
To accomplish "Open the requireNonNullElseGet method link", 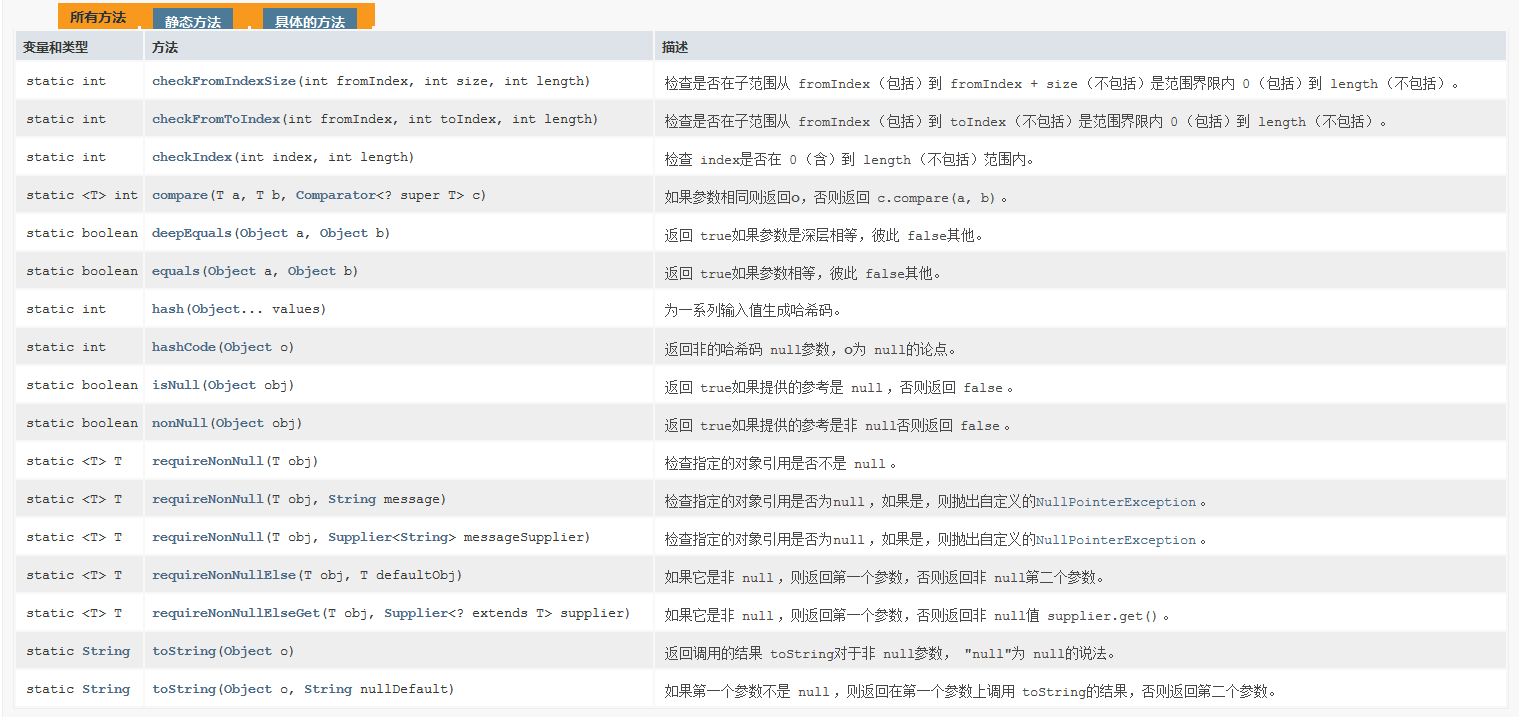I will pos(236,613).
